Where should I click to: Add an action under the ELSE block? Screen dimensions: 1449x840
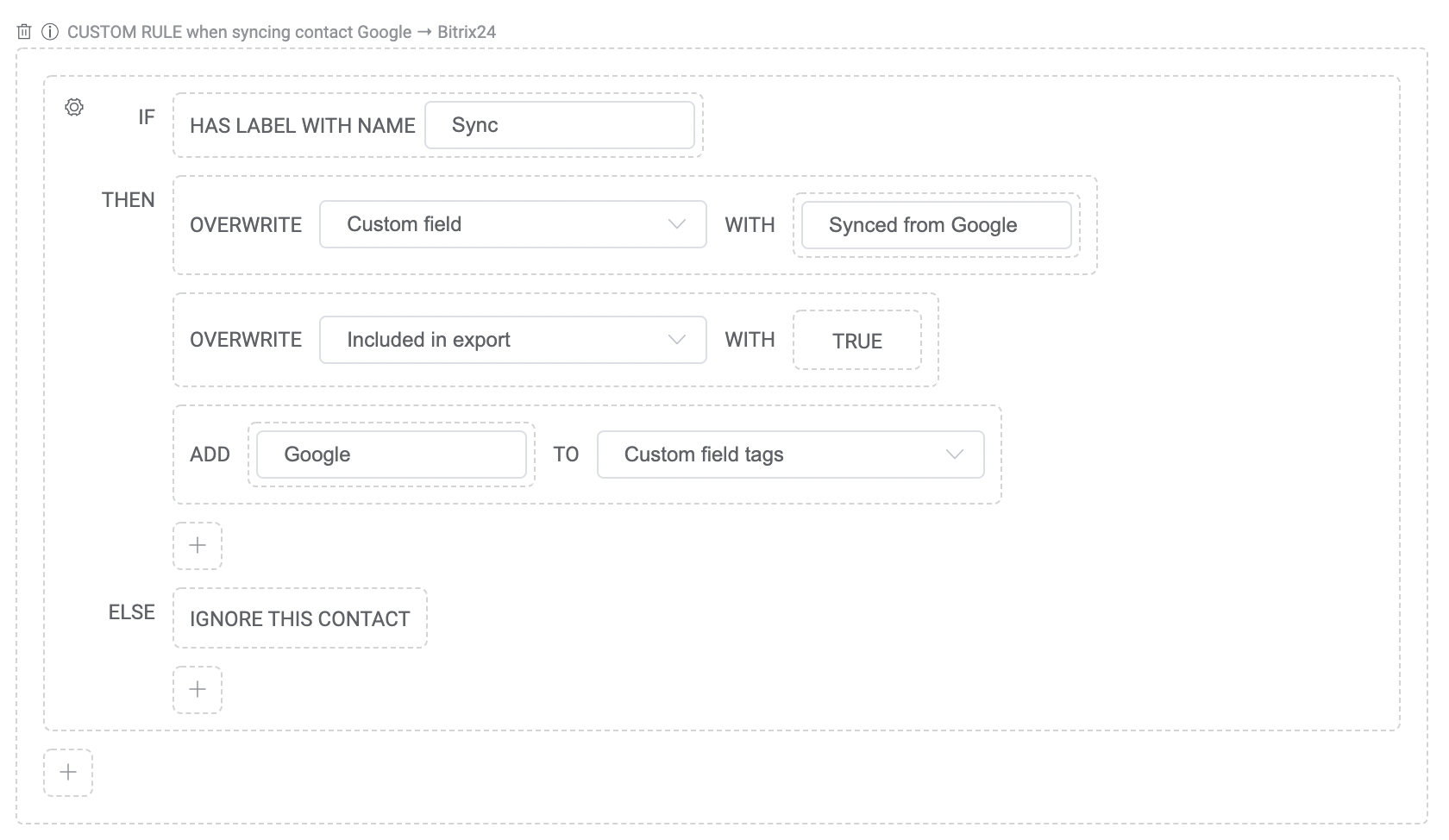click(198, 689)
